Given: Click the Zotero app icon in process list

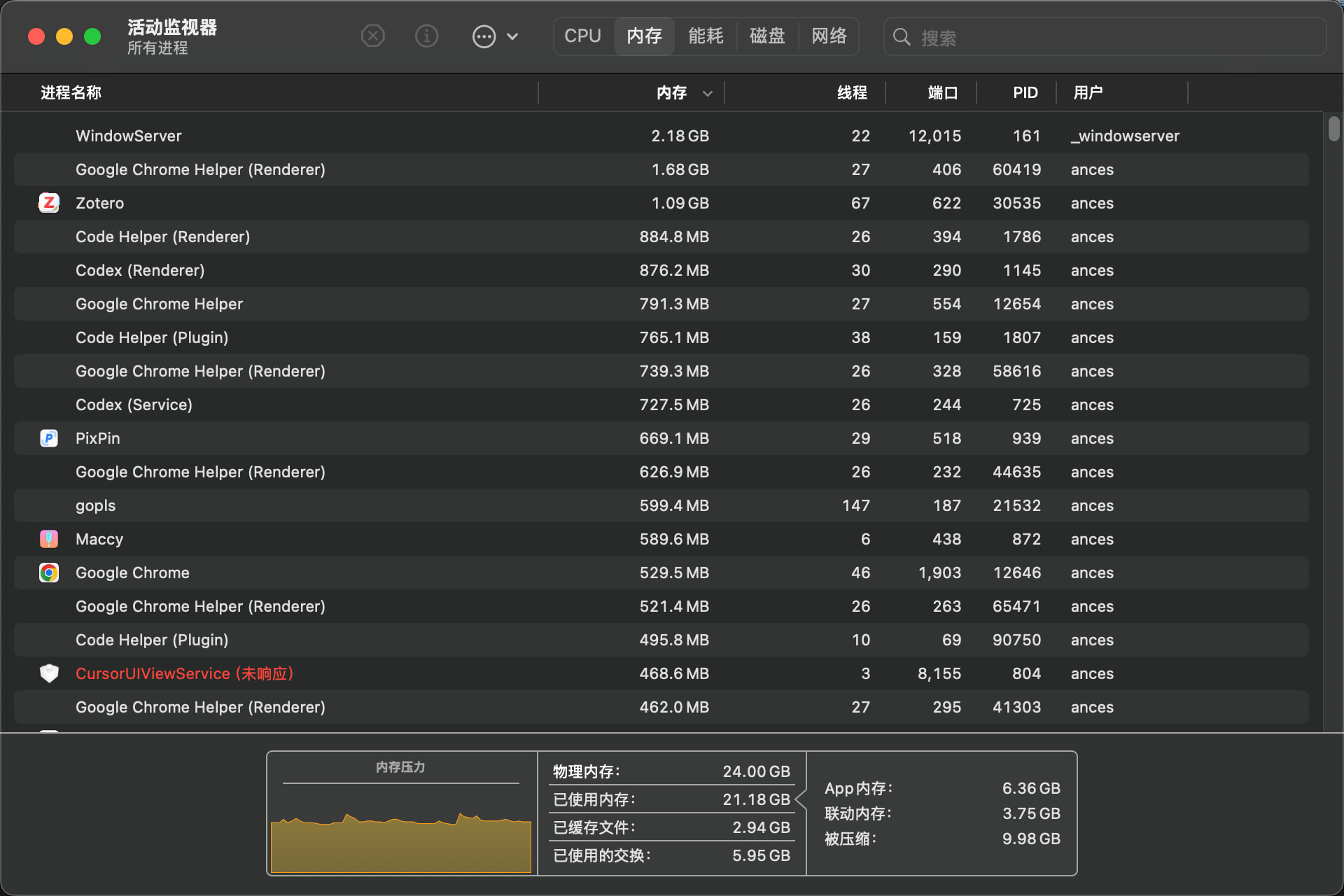Looking at the screenshot, I should pyautogui.click(x=49, y=203).
